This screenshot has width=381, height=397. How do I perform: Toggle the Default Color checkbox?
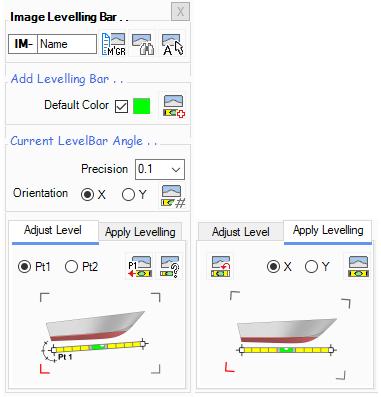point(121,106)
